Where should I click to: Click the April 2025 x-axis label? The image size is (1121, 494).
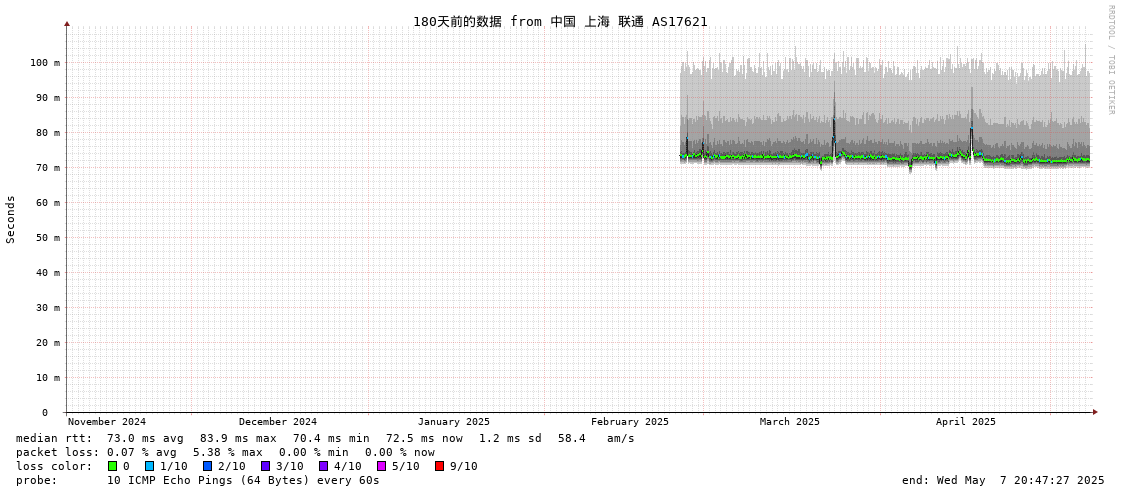(x=965, y=422)
